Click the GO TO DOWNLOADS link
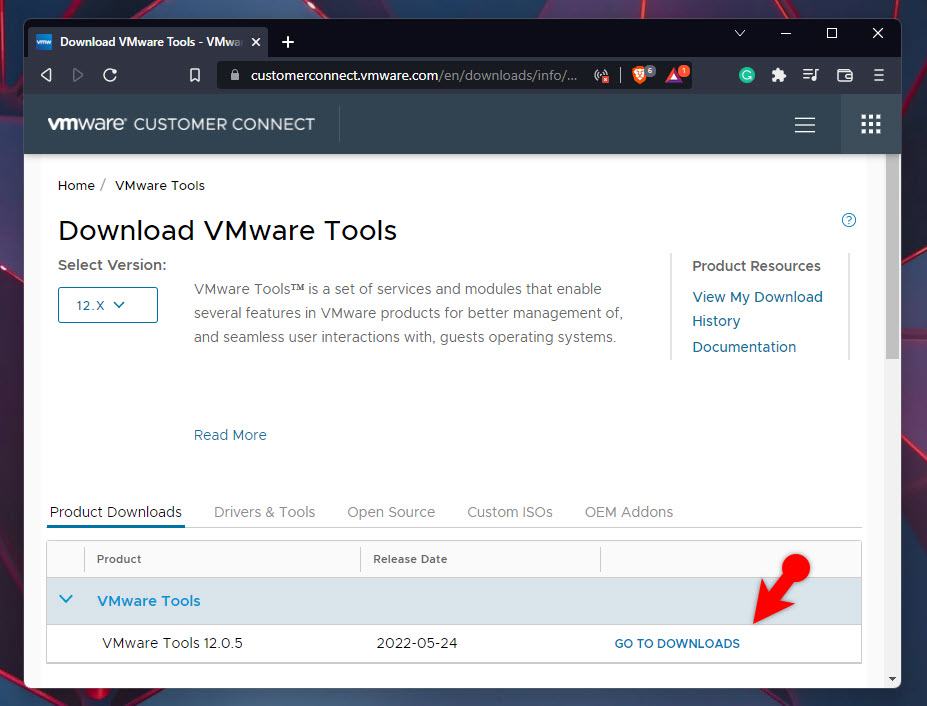The height and width of the screenshot is (706, 927). [x=677, y=643]
